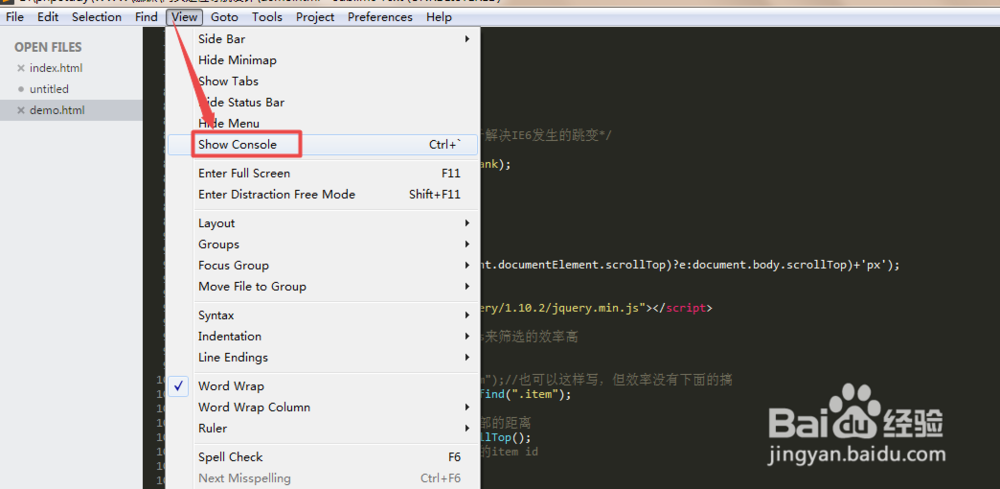The image size is (1000, 489).
Task: Choose Spell Check option
Action: pos(323,456)
